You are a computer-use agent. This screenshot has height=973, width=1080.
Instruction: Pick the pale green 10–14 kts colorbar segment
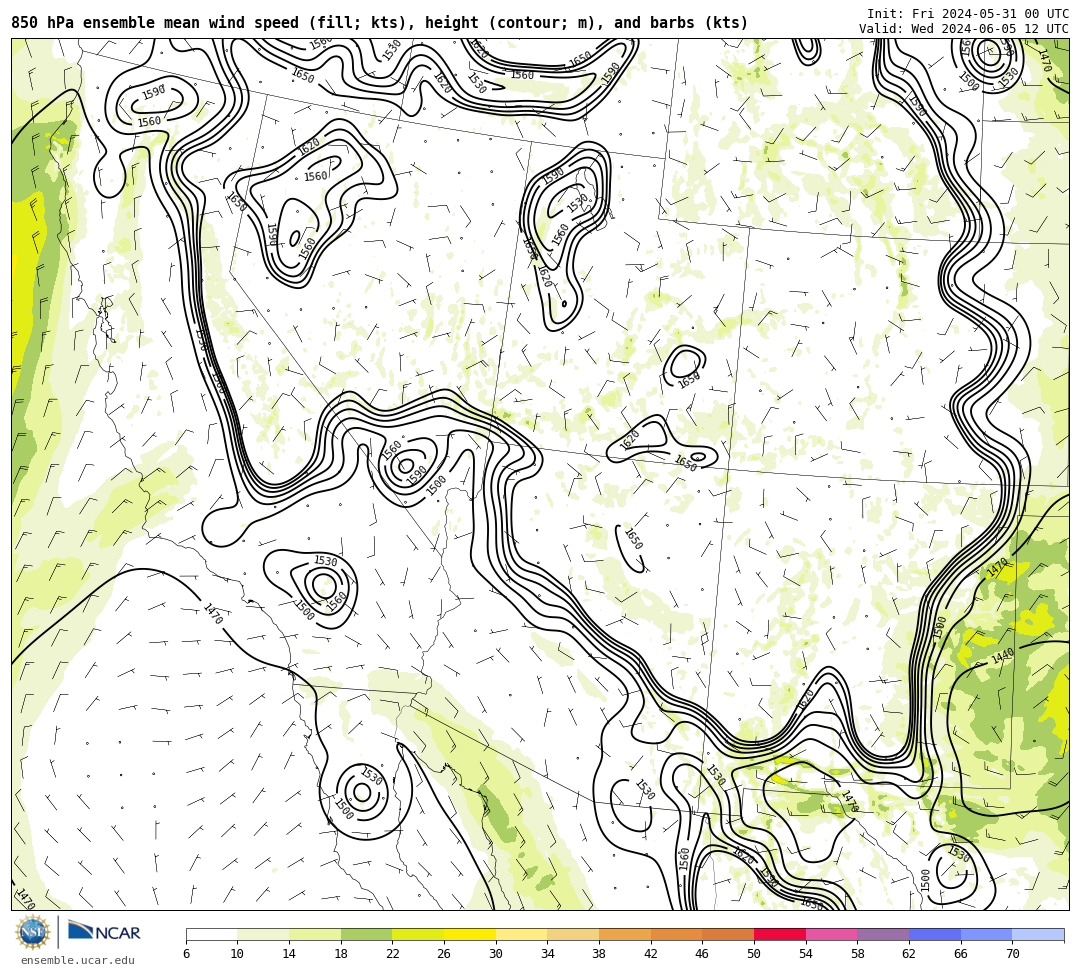click(263, 934)
